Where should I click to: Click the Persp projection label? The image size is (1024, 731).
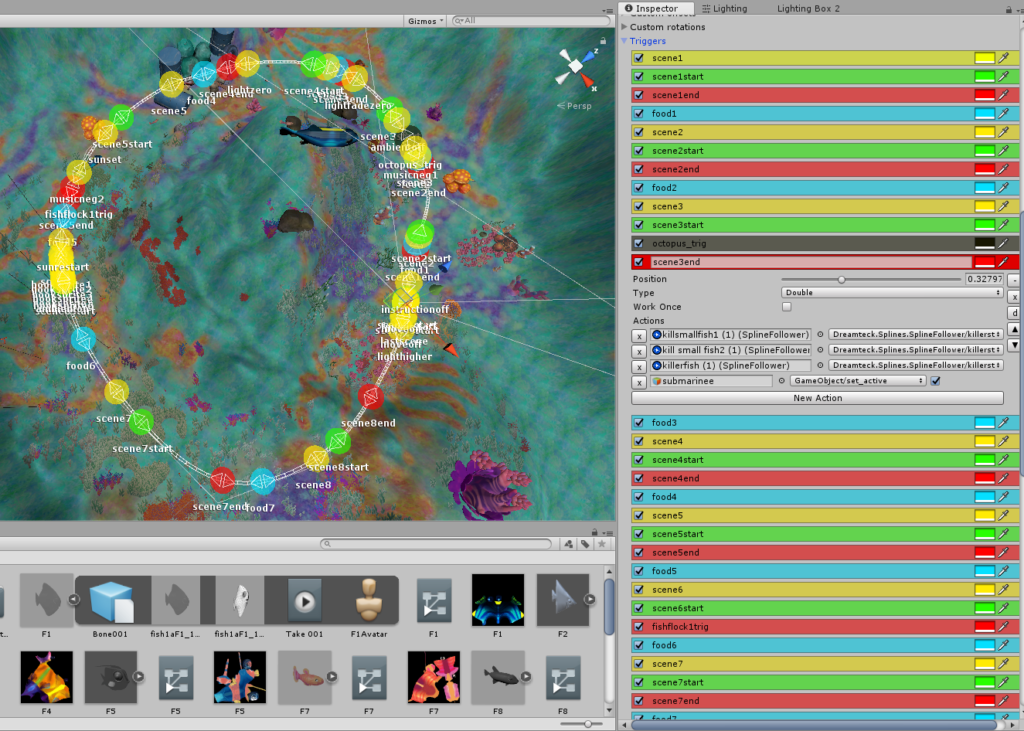(579, 106)
